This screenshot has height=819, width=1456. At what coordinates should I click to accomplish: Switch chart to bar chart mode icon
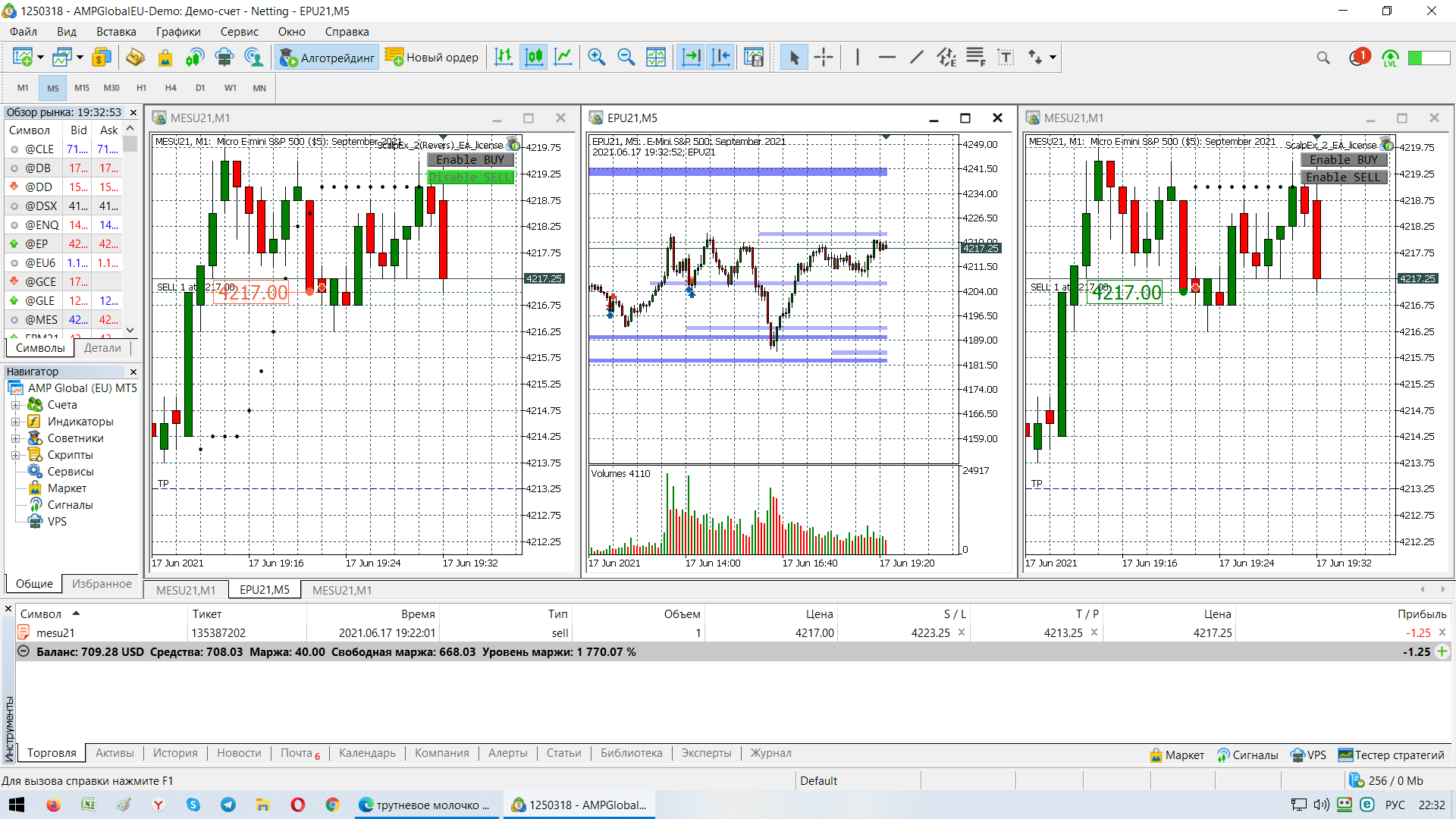(504, 58)
